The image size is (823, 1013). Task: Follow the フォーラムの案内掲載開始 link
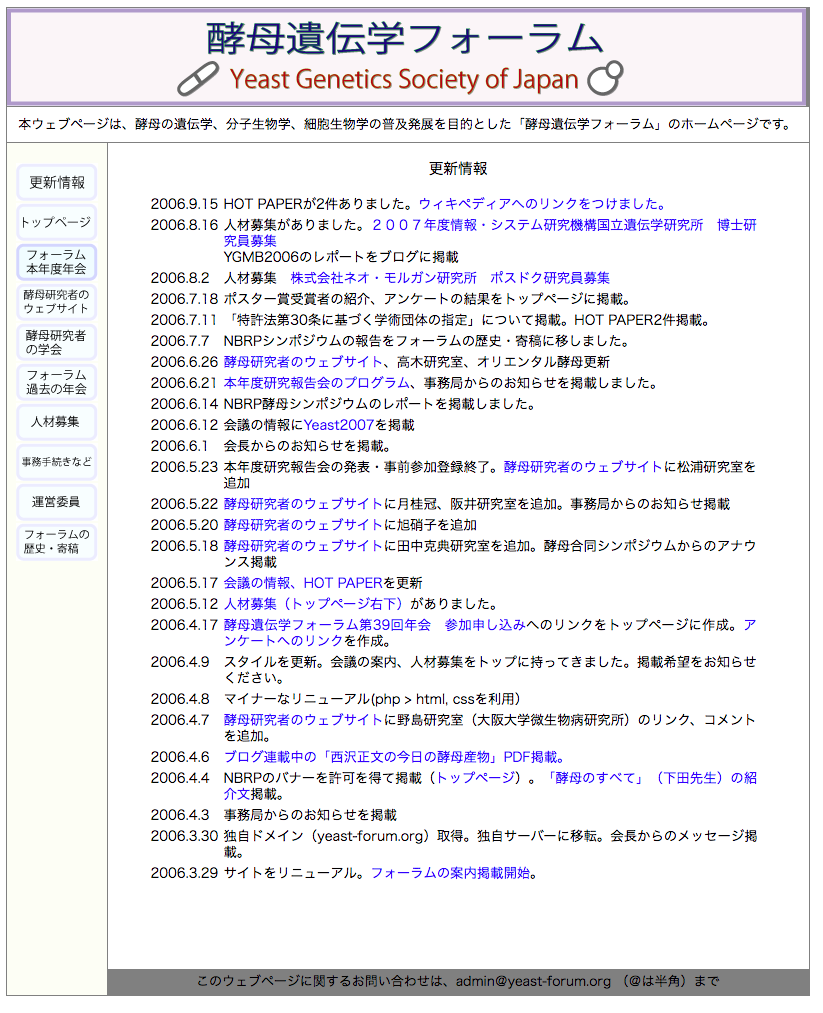tap(450, 873)
